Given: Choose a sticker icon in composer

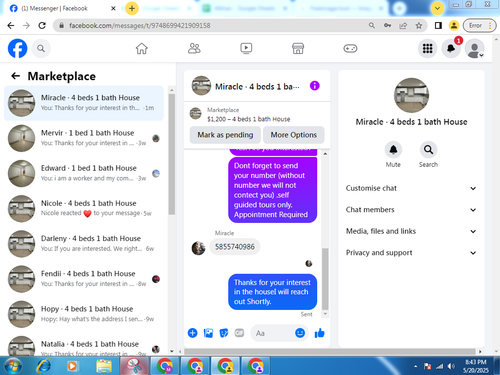Looking at the screenshot, I should [x=224, y=333].
